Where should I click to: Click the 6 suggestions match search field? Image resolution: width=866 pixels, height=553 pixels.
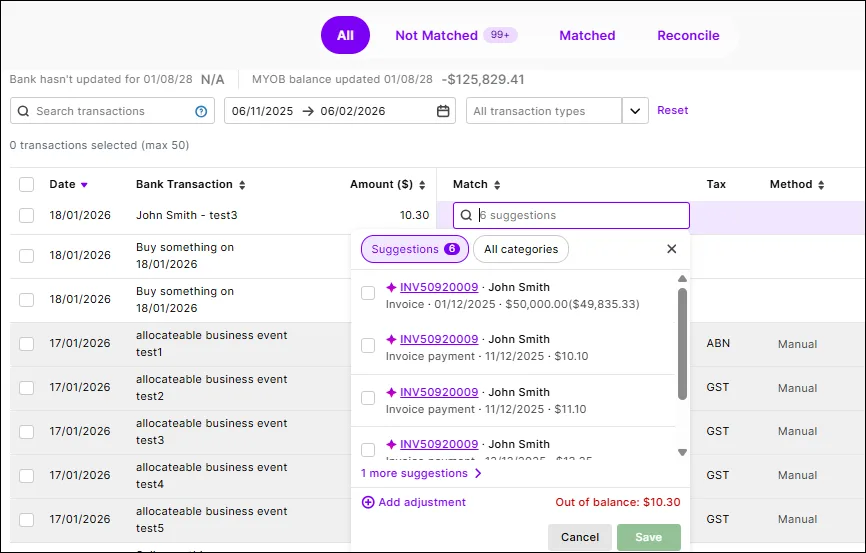(571, 215)
